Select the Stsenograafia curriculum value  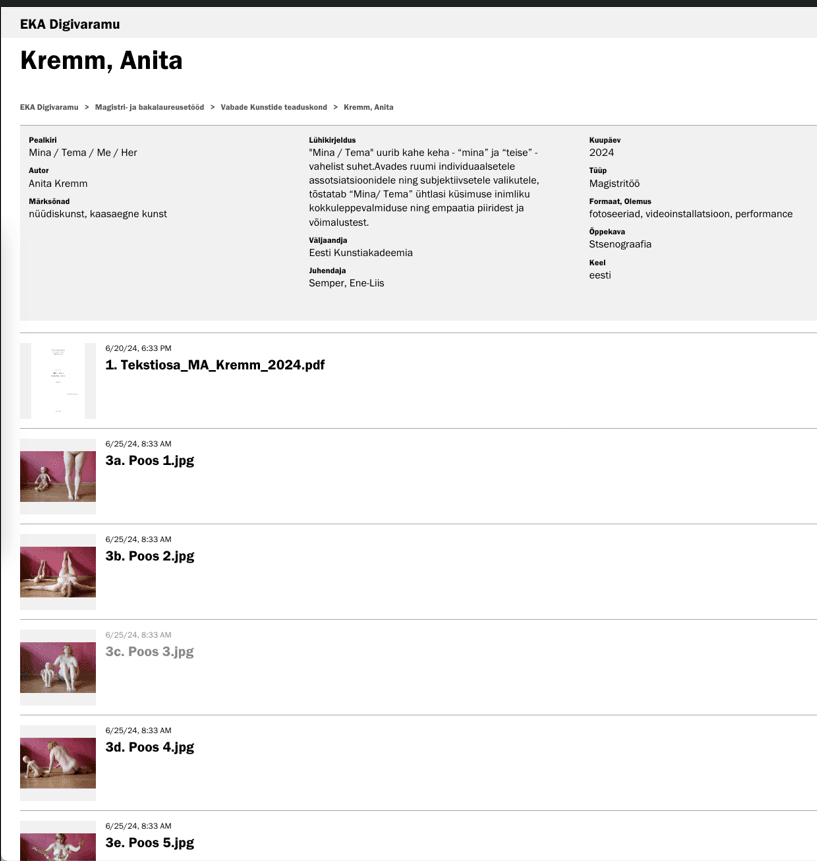(x=620, y=244)
